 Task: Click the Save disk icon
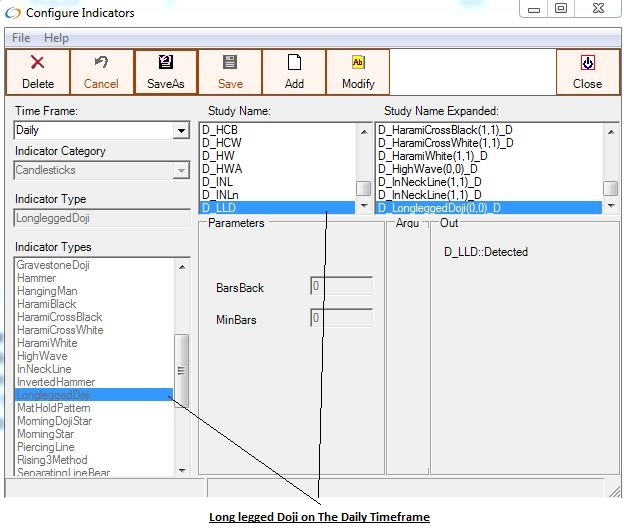[x=230, y=63]
